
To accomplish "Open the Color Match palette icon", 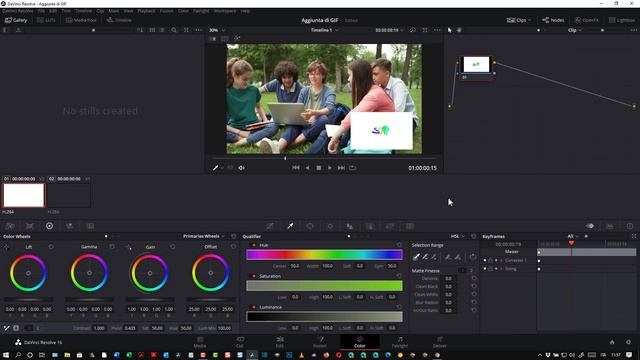I will pyautogui.click(x=30, y=226).
